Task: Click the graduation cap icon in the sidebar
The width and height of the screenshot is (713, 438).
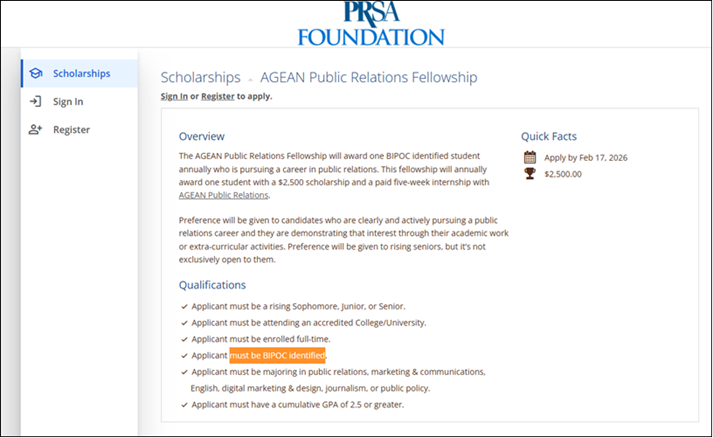Action: (36, 74)
